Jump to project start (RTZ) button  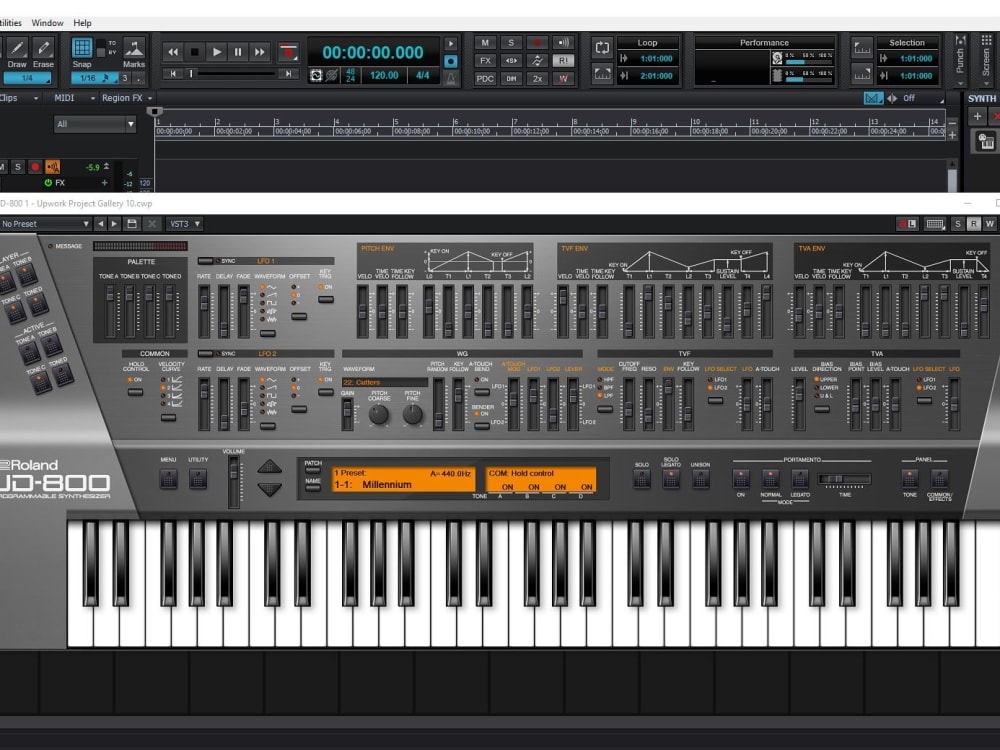172,74
